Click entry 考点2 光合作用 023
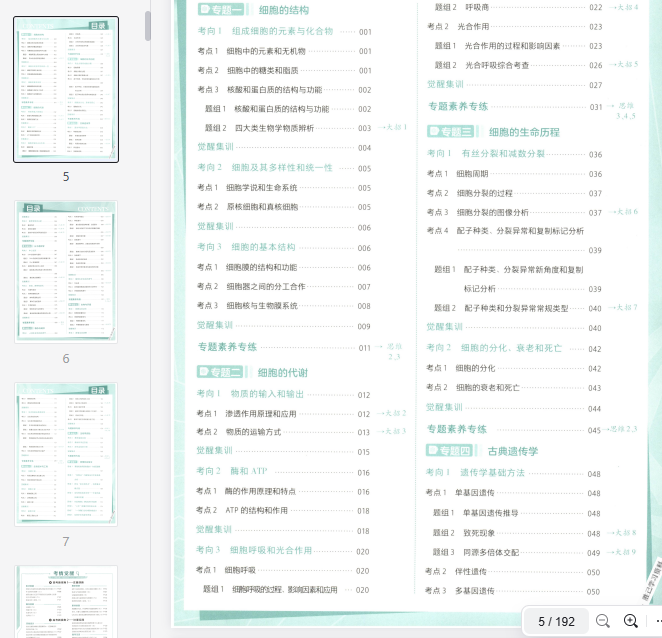Screen dimensions: 662x638 [x=515, y=27]
